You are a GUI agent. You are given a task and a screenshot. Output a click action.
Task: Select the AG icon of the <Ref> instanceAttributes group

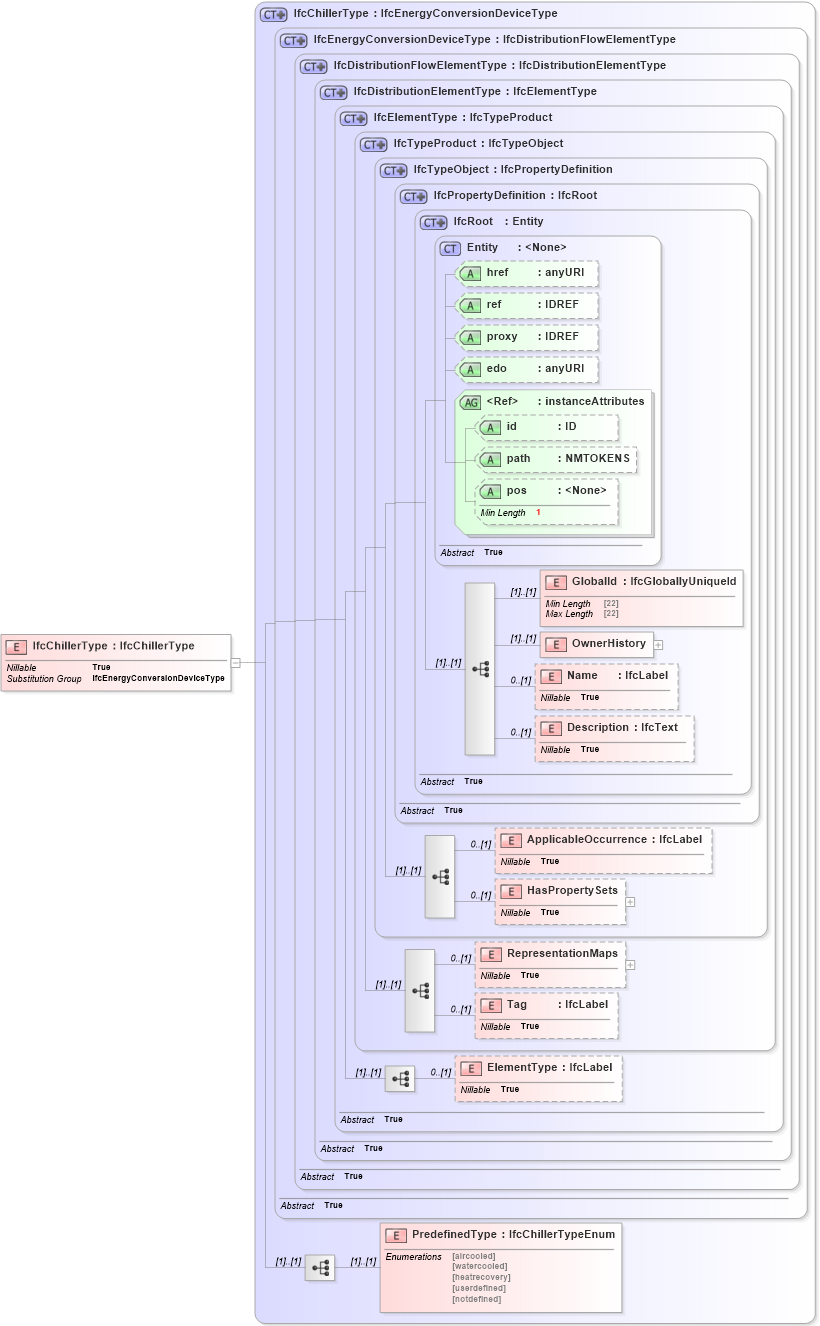pyautogui.click(x=470, y=401)
